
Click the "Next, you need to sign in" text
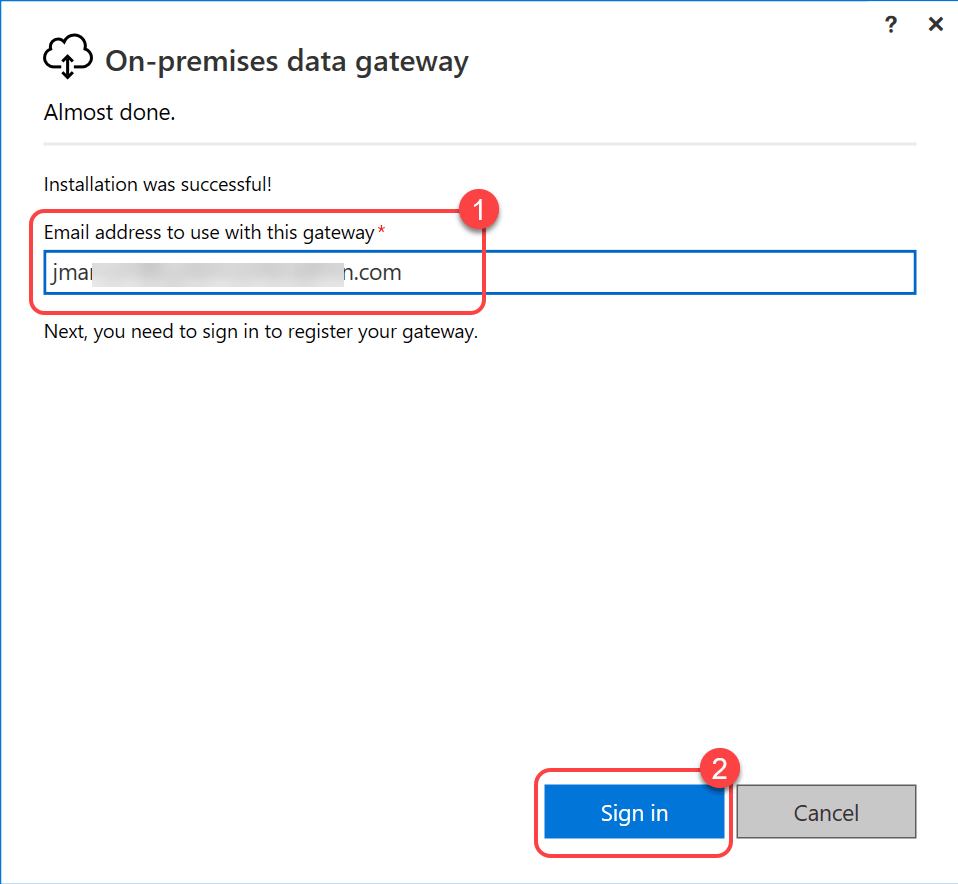261,331
